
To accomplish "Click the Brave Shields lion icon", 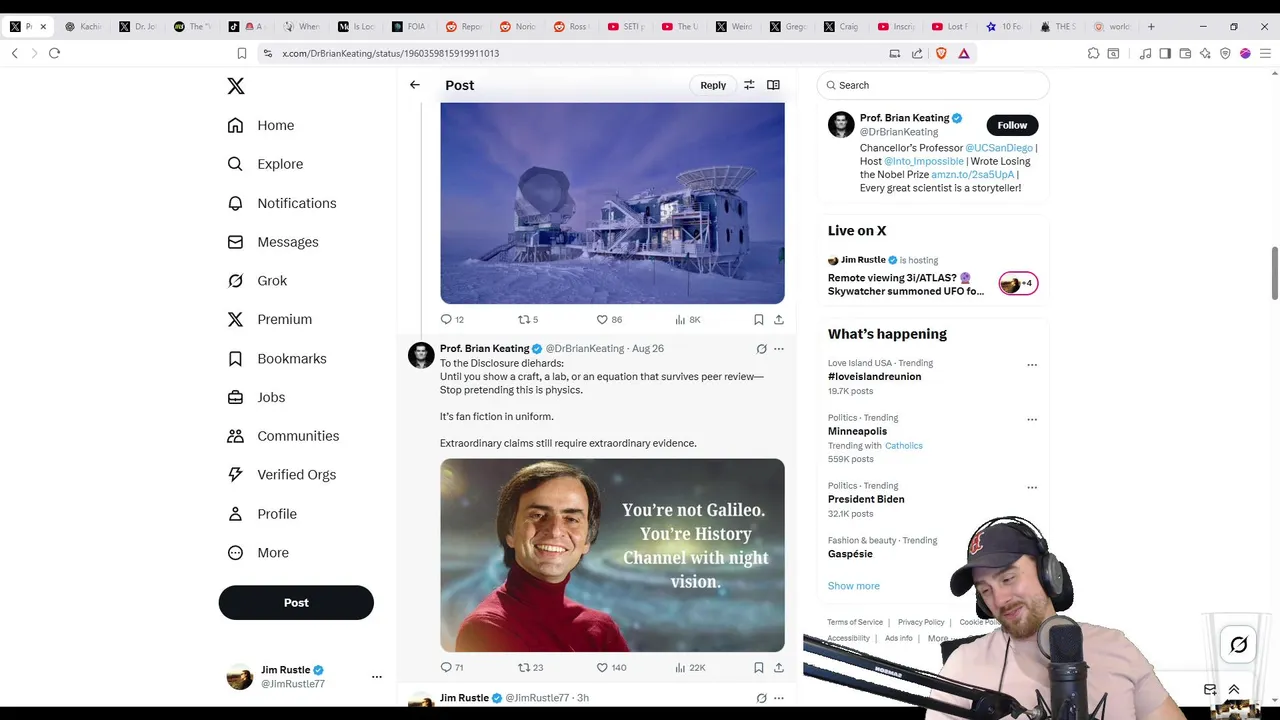I will 941,53.
